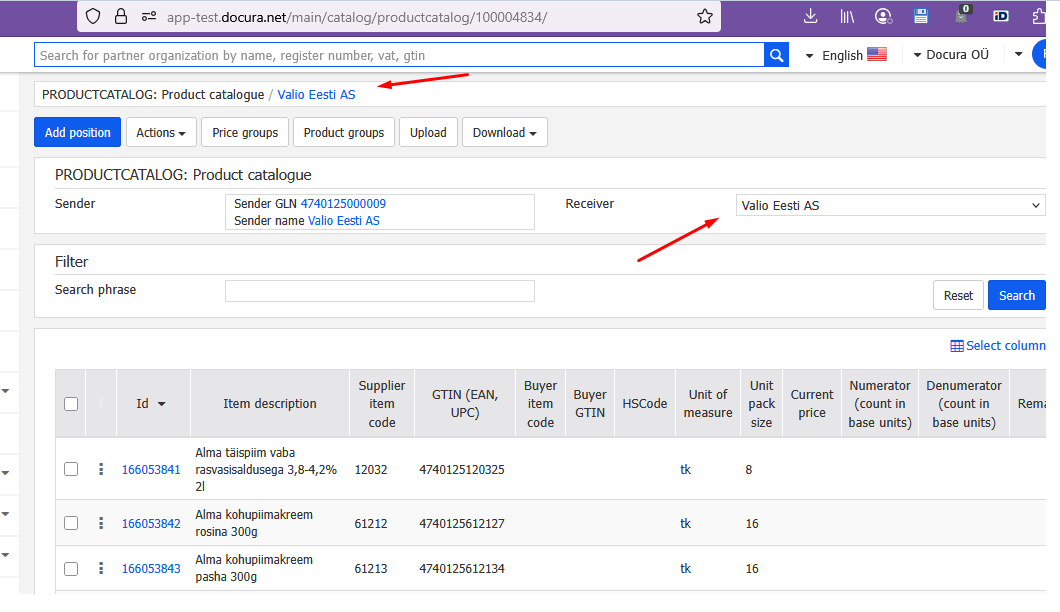The height and width of the screenshot is (612, 1060).
Task: Focus the partner organization search field
Action: coord(399,55)
